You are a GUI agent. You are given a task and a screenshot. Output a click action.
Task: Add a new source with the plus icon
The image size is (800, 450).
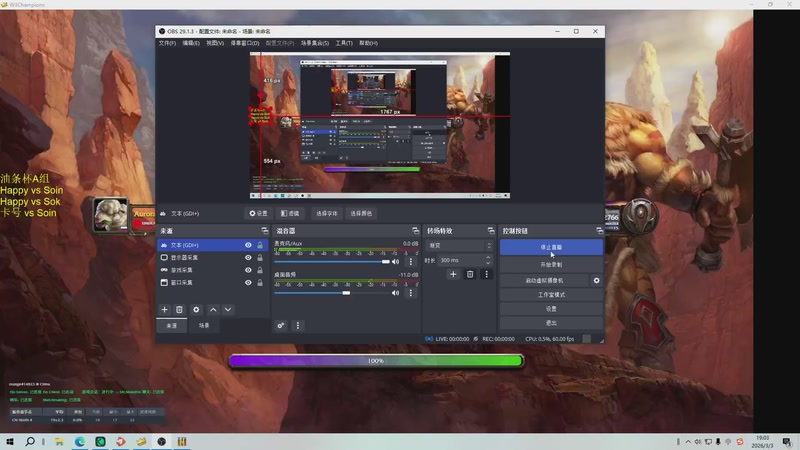coord(164,310)
